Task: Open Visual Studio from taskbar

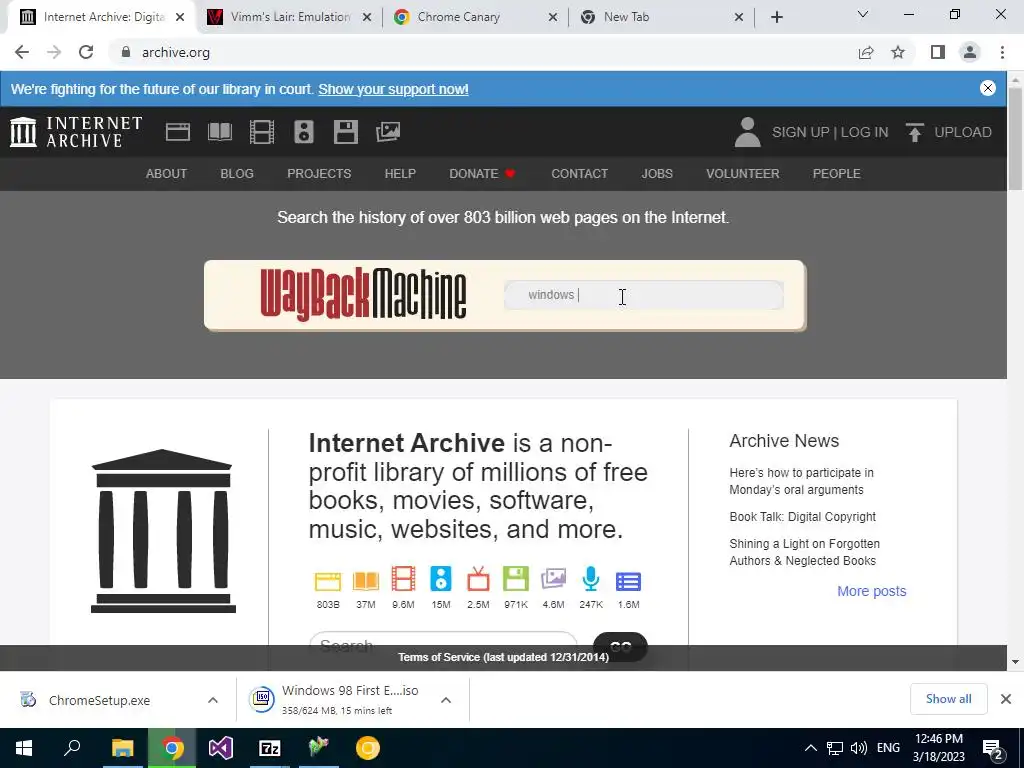Action: (x=221, y=748)
